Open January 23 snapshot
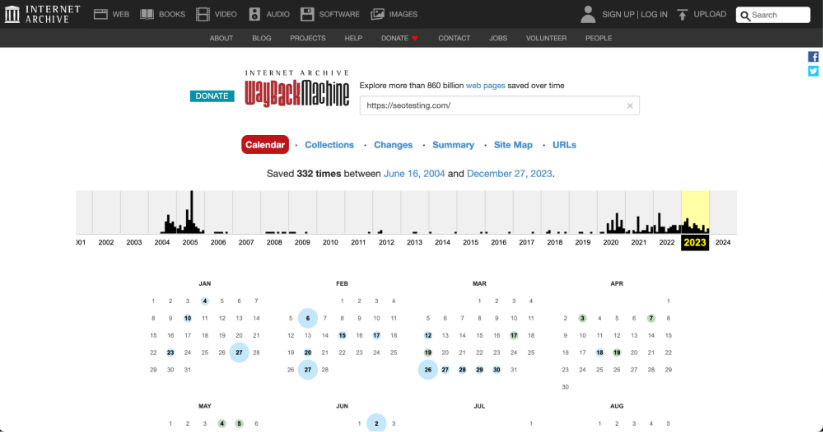This screenshot has height=432, width=823. (x=170, y=352)
